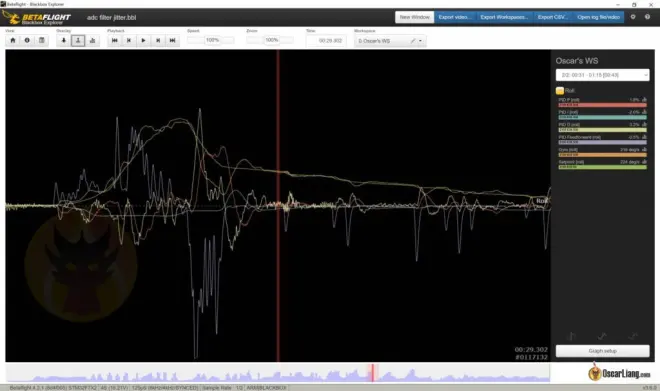
Task: Toggle the table view icon in View group
Action: pyautogui.click(x=41, y=40)
